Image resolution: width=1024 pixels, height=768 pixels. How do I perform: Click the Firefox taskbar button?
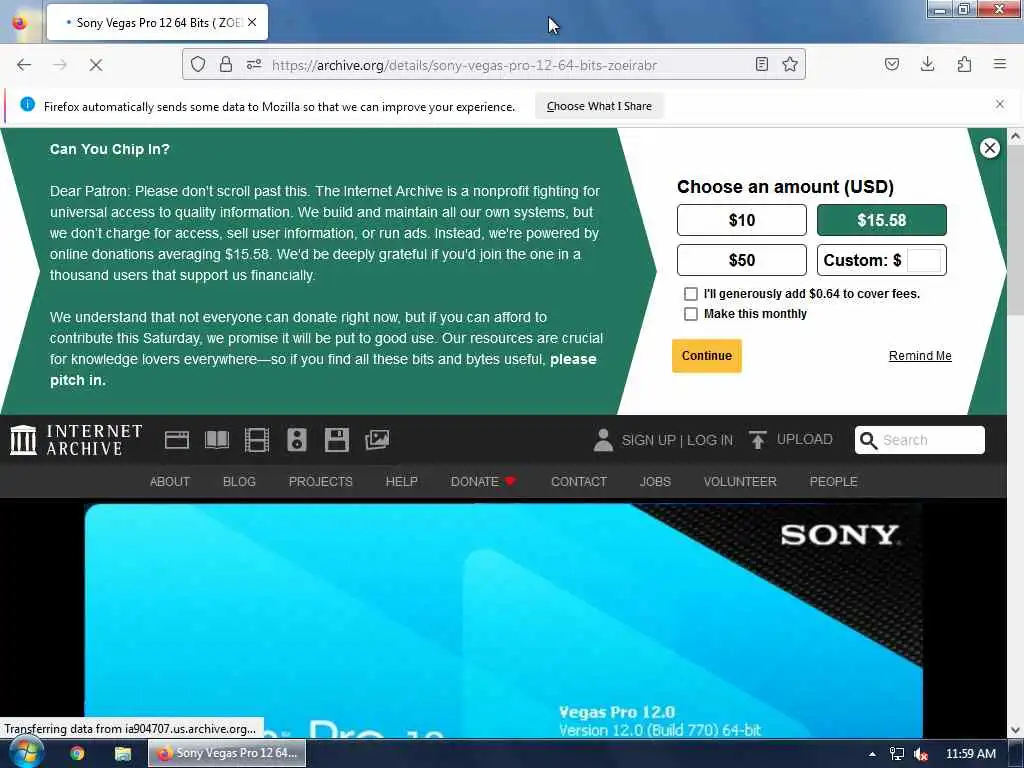[x=227, y=753]
